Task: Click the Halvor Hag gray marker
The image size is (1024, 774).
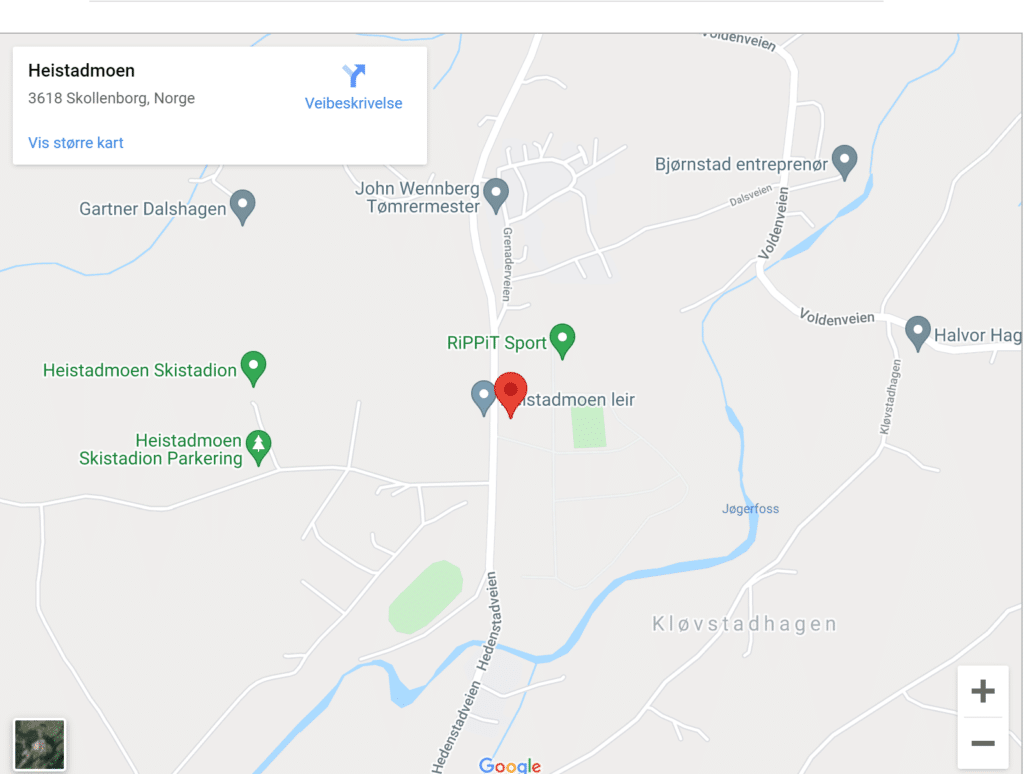Action: click(x=918, y=334)
